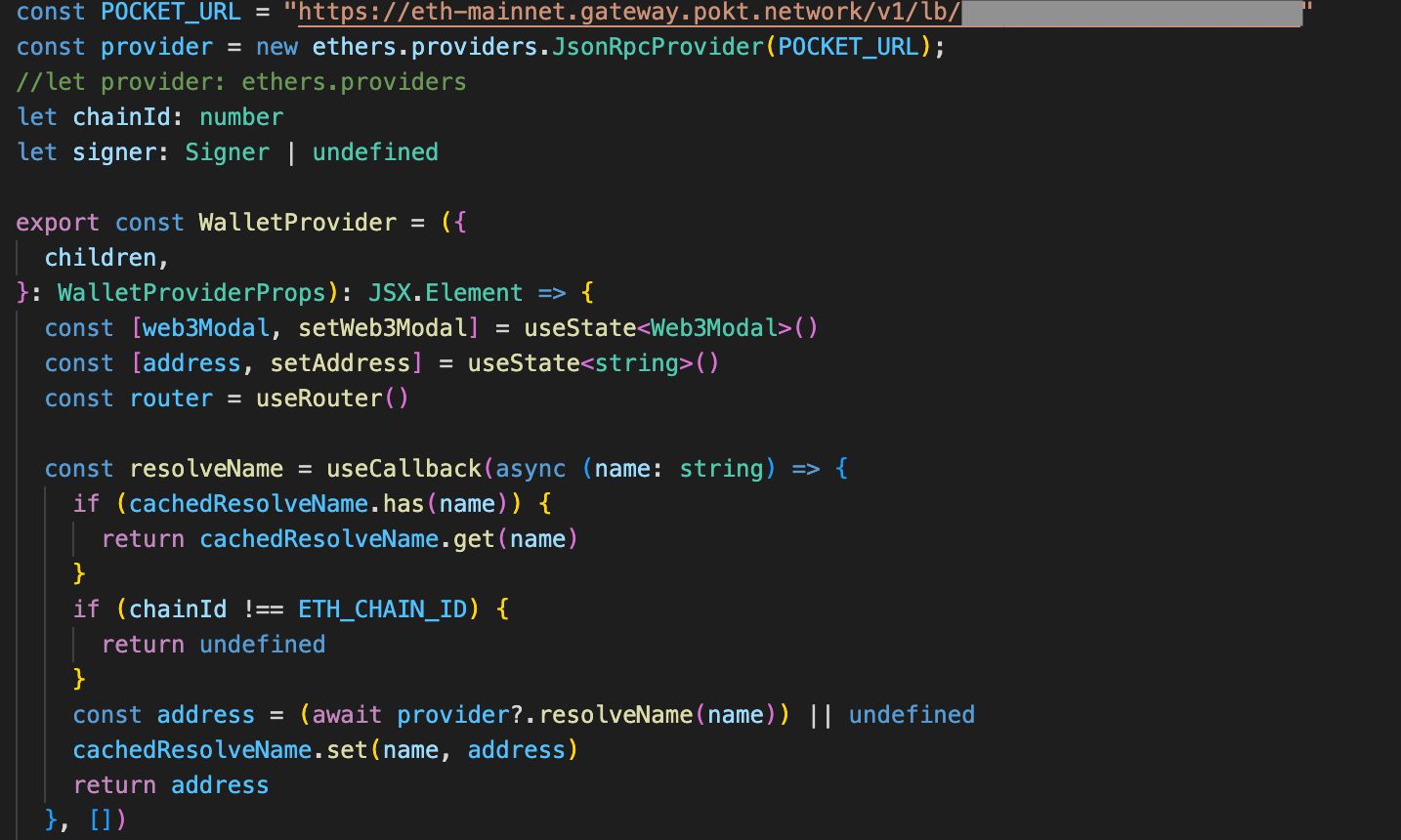
Task: Place cursor in commented '//let provider' line
Action: pyautogui.click(x=241, y=82)
